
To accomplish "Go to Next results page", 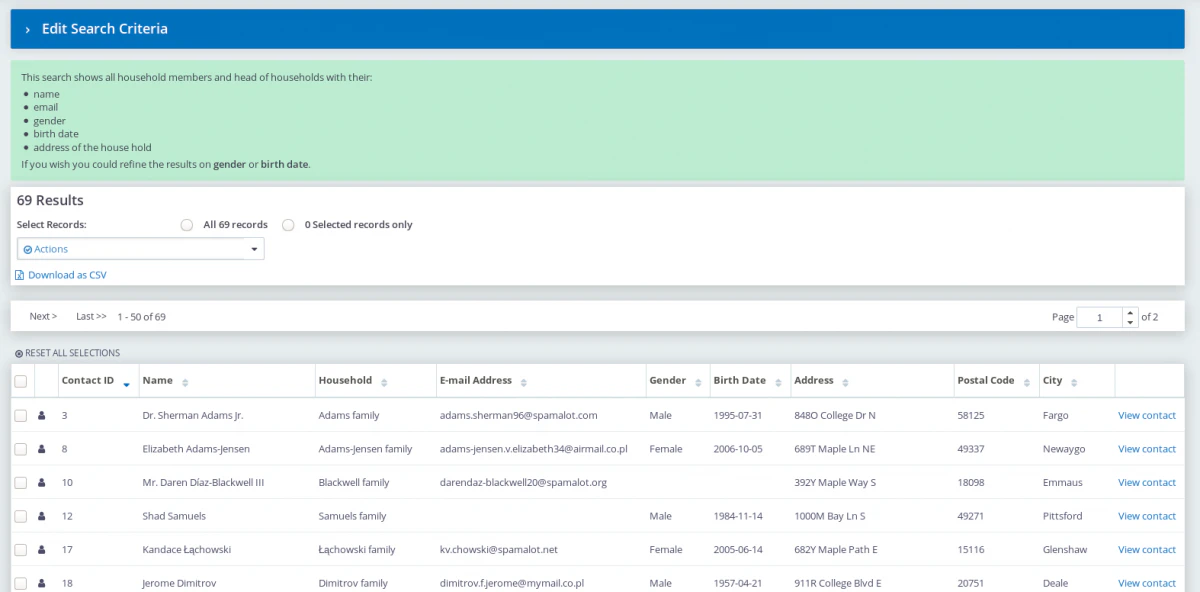I will (43, 316).
